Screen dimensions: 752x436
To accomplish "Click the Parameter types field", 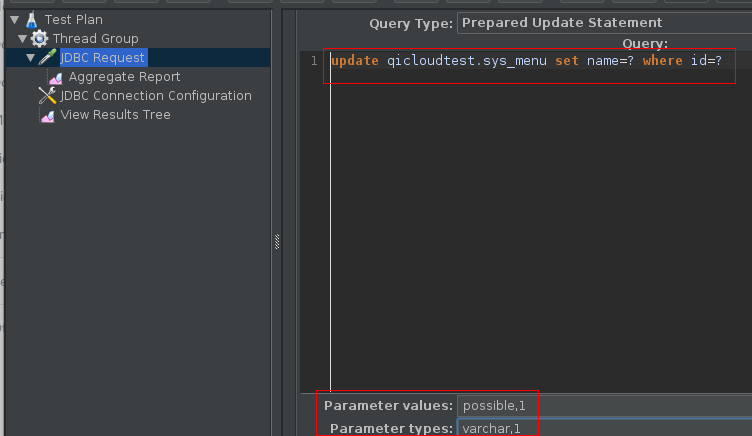I will (x=604, y=428).
